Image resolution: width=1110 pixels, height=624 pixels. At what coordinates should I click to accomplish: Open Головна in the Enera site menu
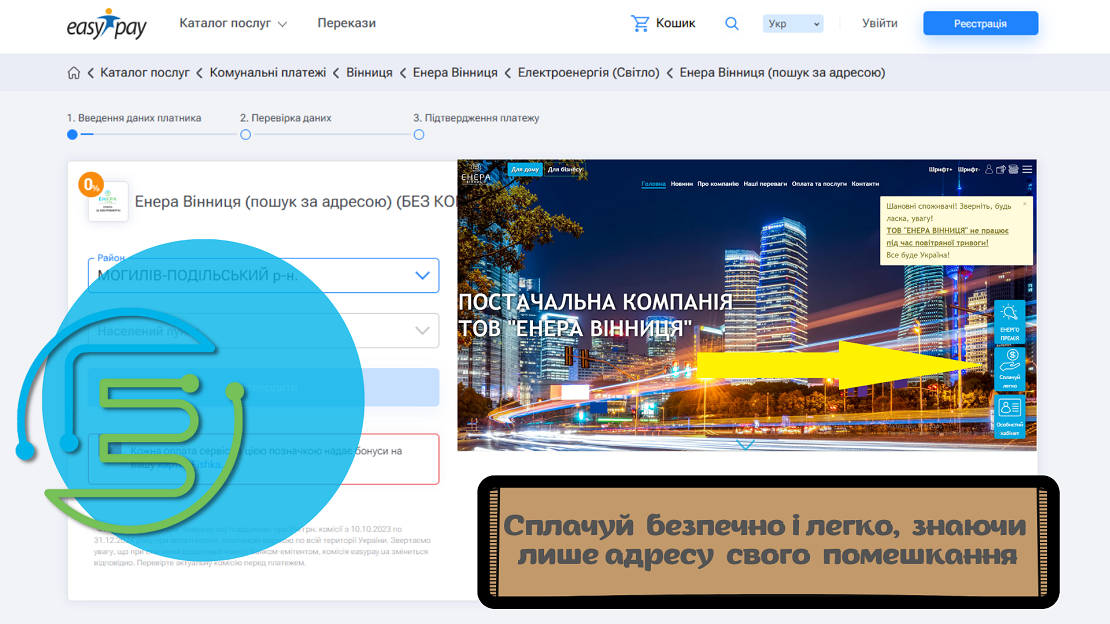point(653,184)
